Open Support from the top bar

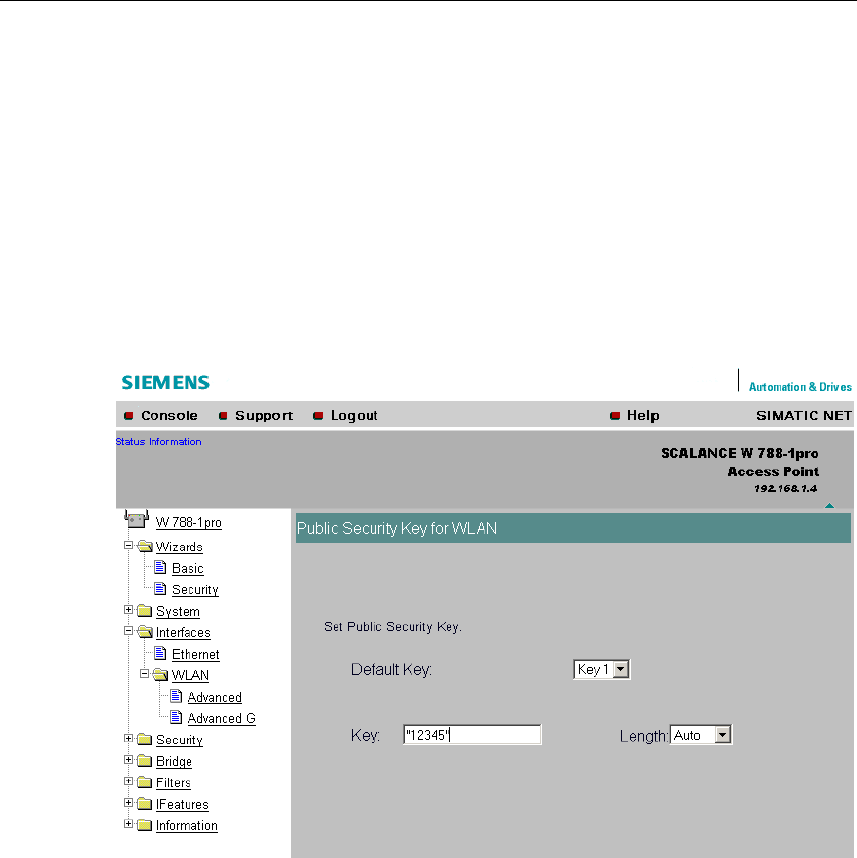[x=264, y=415]
